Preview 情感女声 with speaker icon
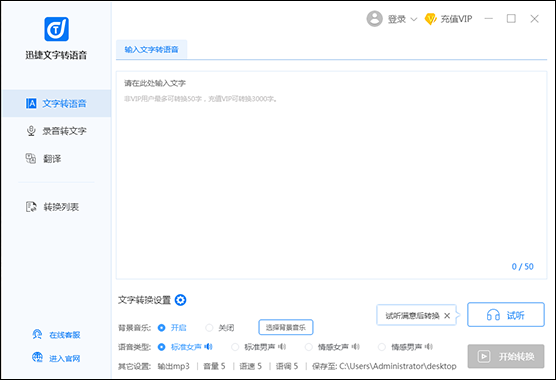 click(x=355, y=347)
